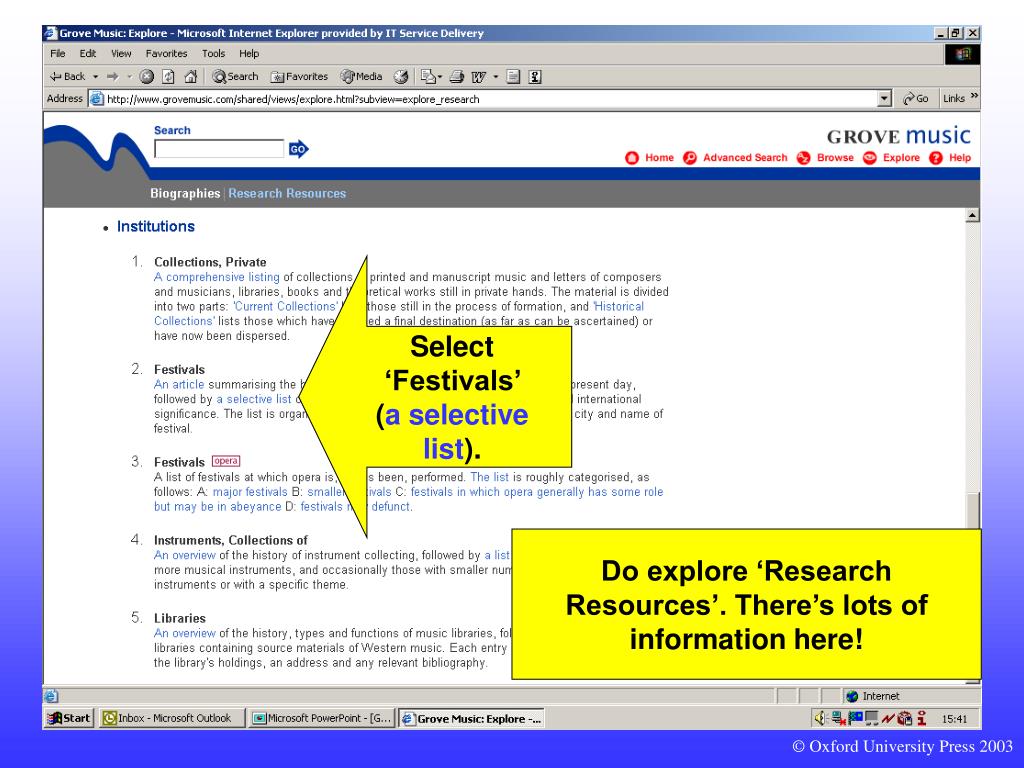
Task: Open the Media pane in toolbar
Action: pyautogui.click(x=361, y=76)
